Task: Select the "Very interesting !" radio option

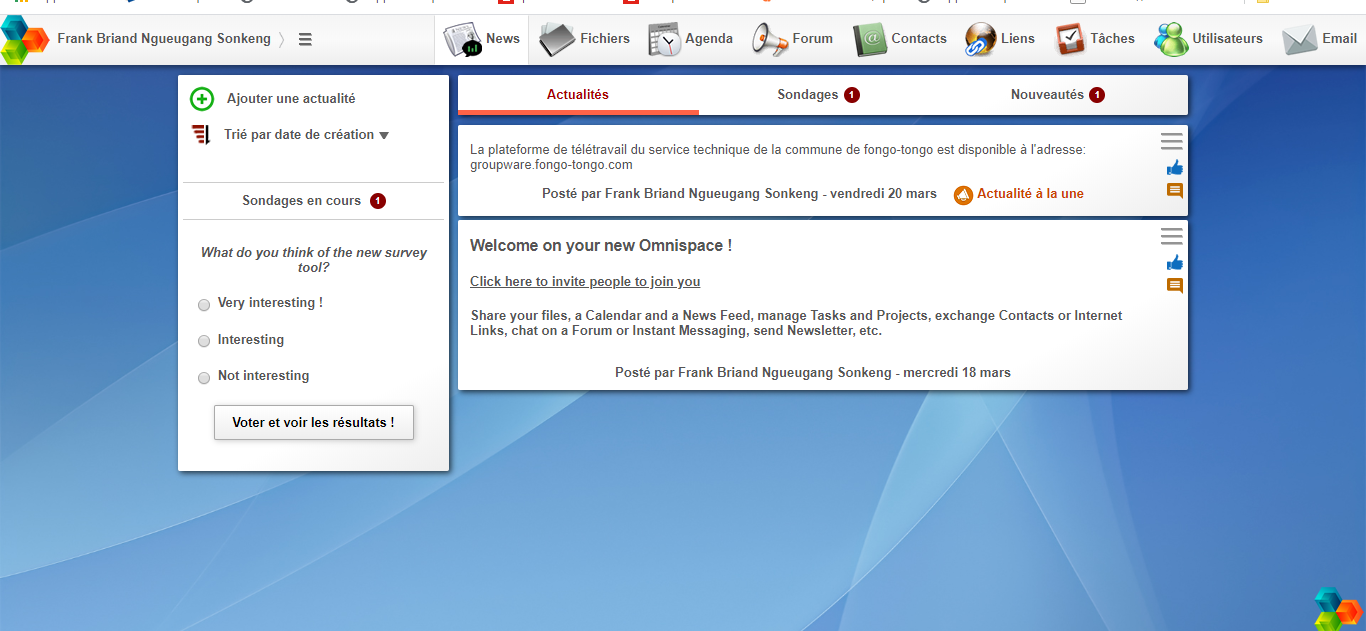Action: click(204, 304)
